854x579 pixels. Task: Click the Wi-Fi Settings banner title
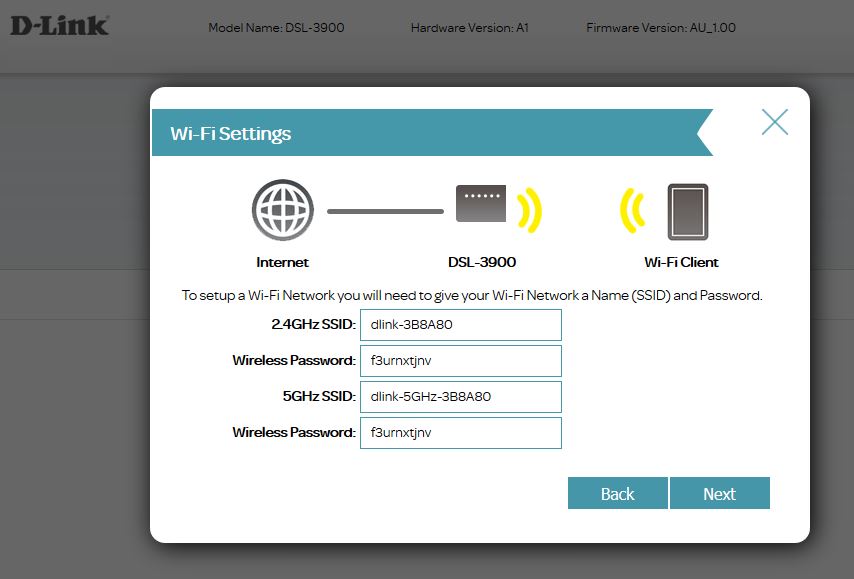pos(230,133)
